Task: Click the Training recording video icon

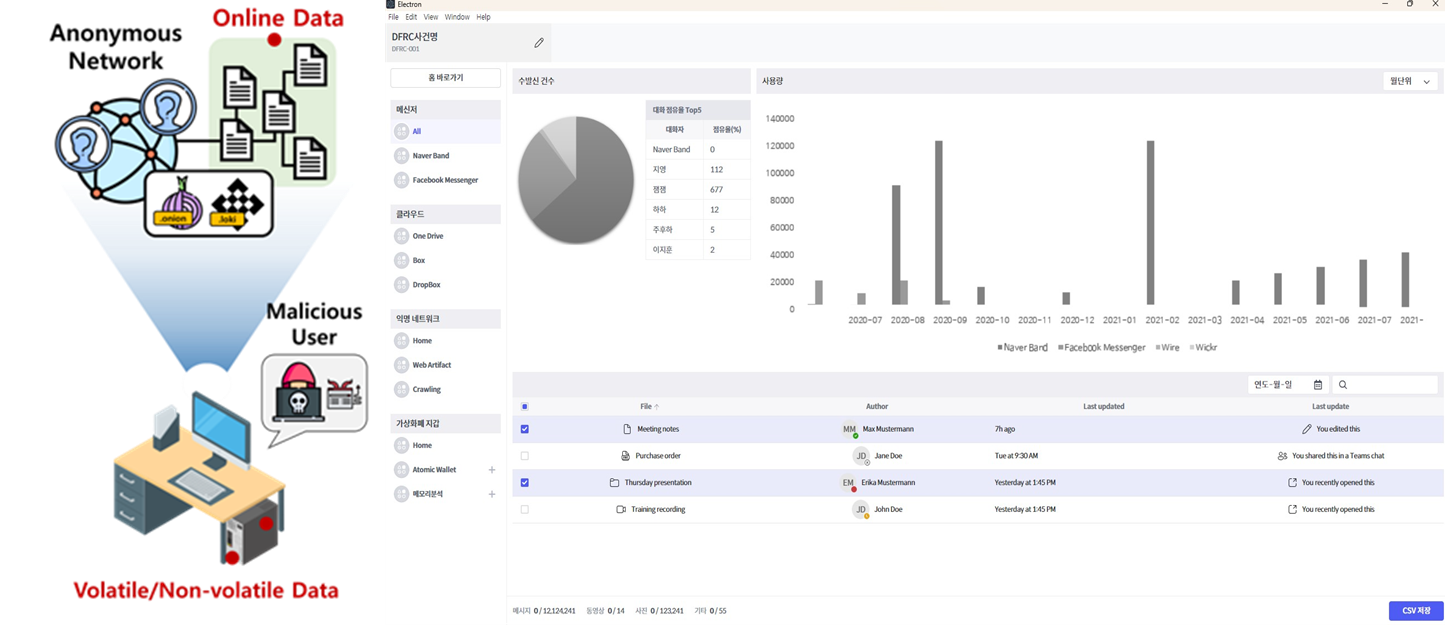Action: (621, 509)
